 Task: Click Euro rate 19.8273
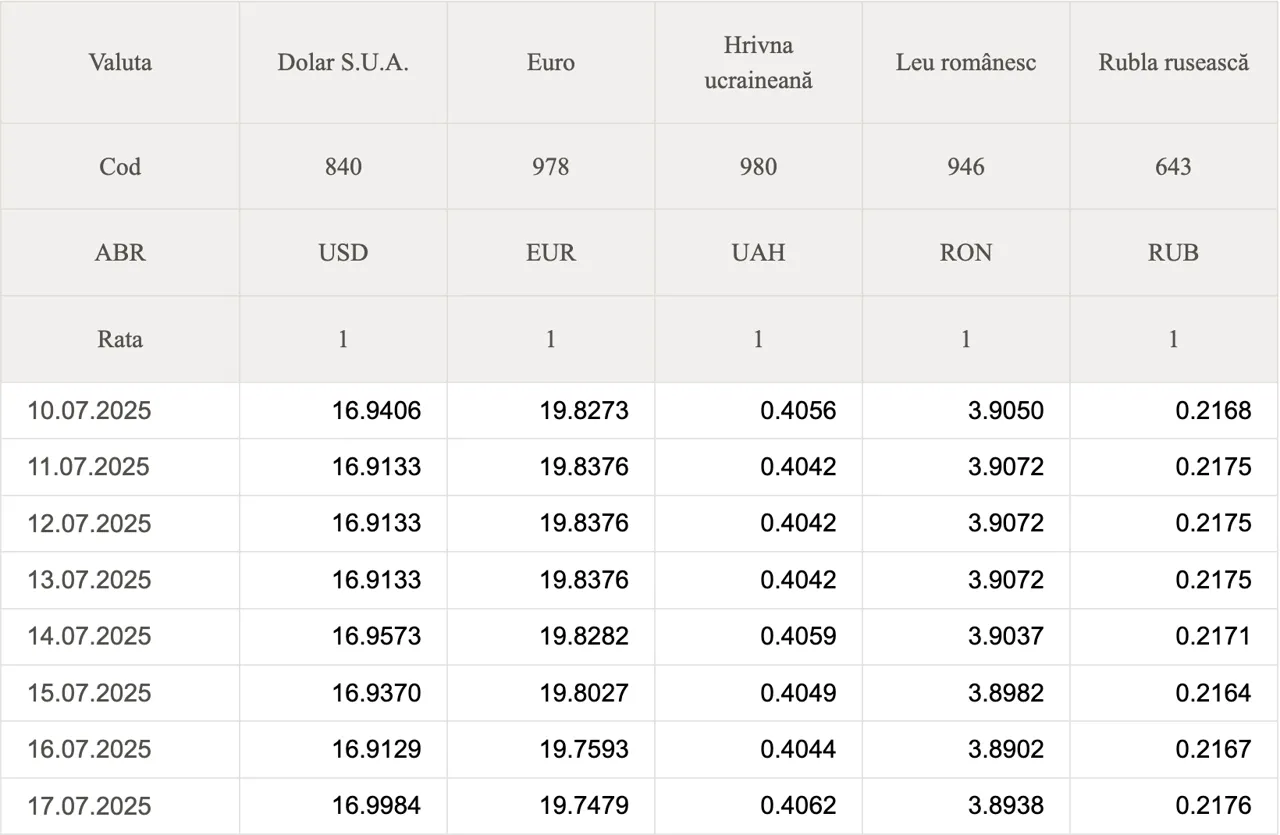coord(584,410)
